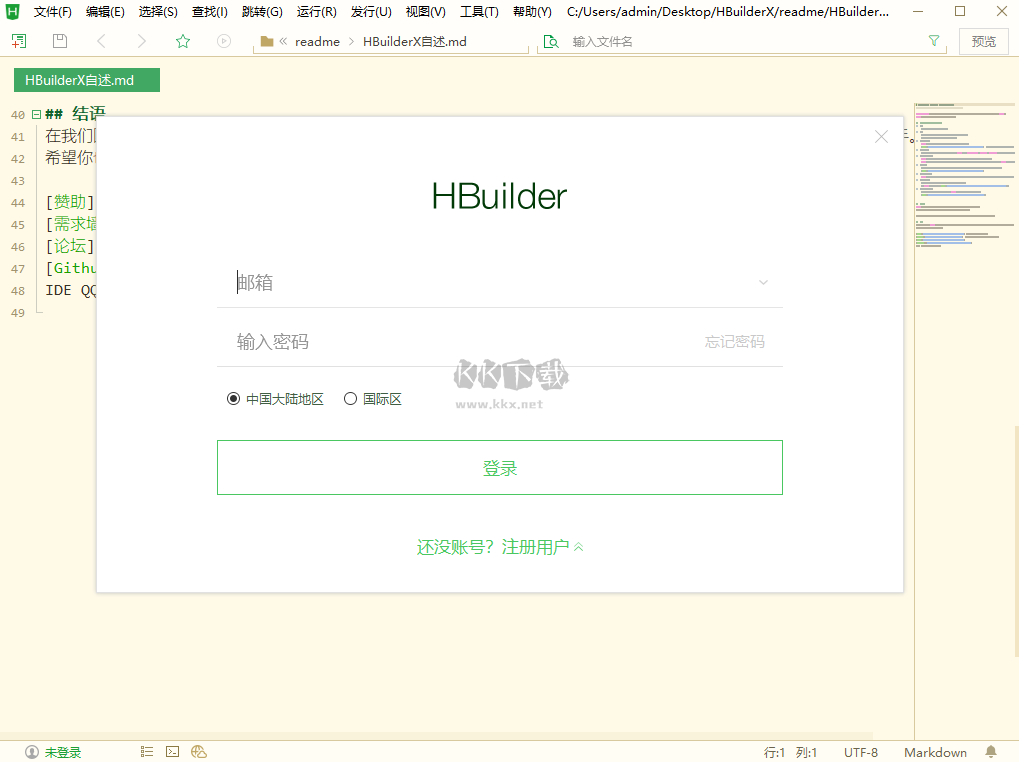Screen dimensions: 1019x762
Task: Click the HBuilderX logo icon in title bar
Action: click(12, 12)
